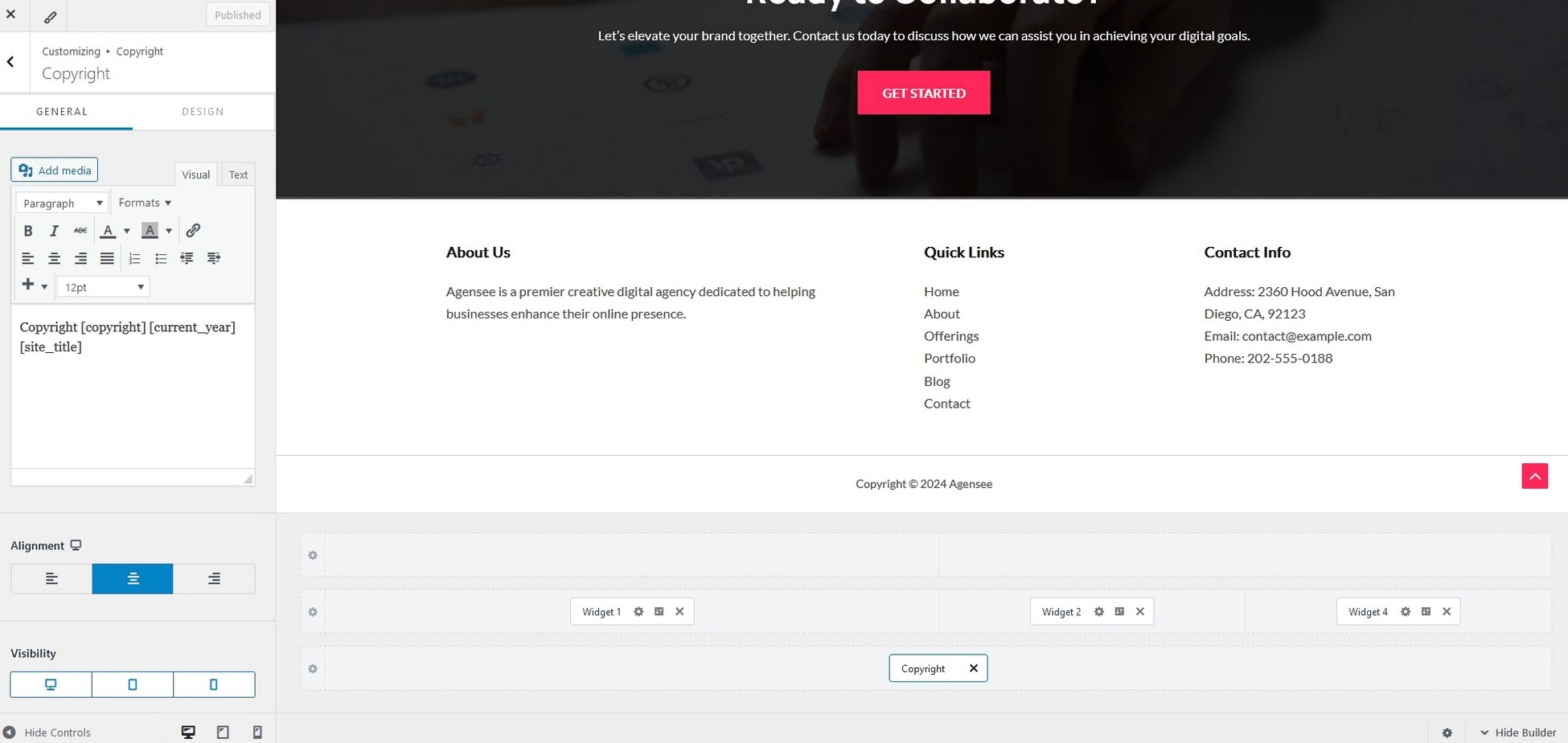Click the pencil edit shortcuts icon

pyautogui.click(x=50, y=16)
